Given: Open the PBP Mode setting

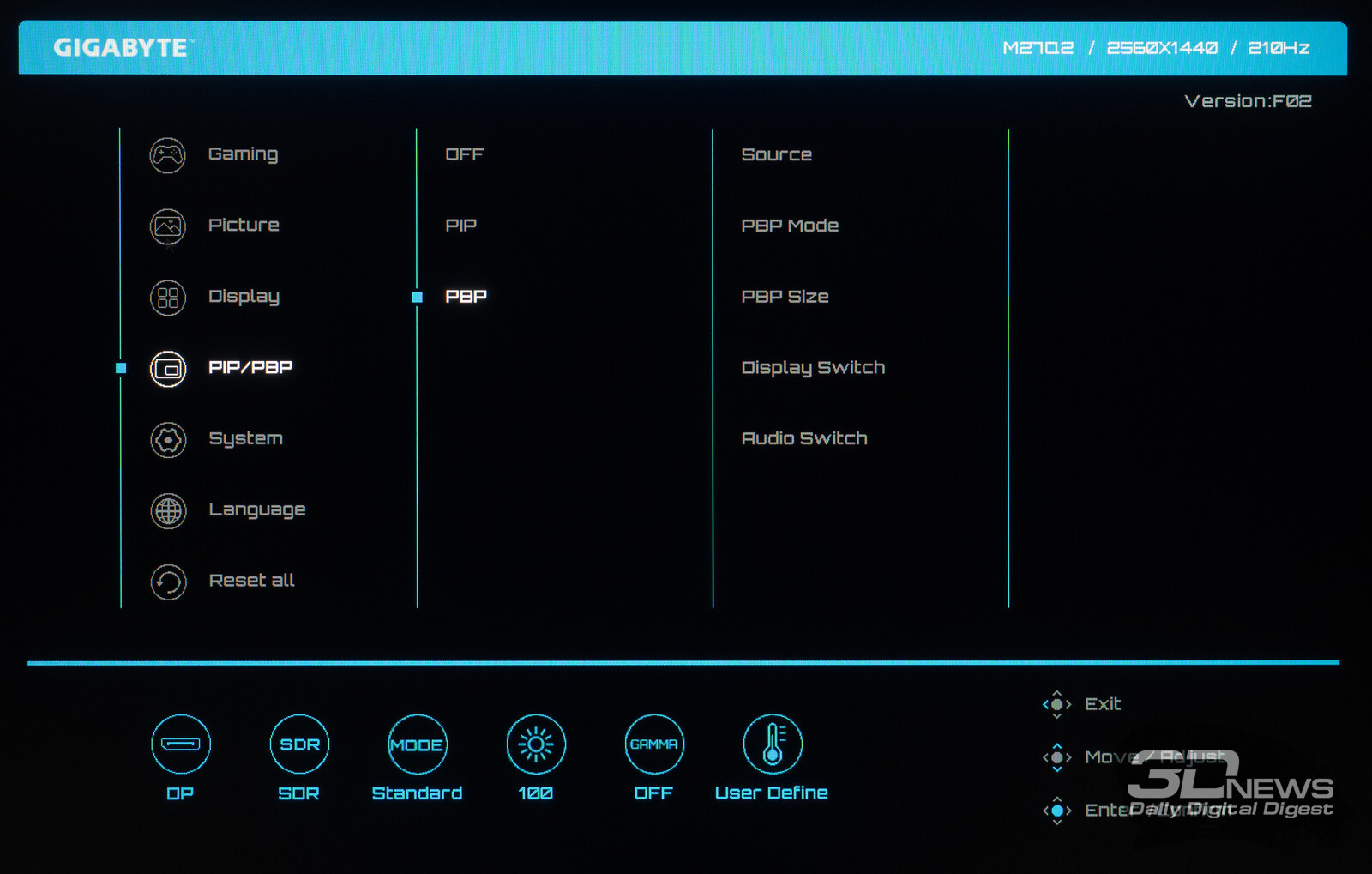Looking at the screenshot, I should [x=790, y=226].
